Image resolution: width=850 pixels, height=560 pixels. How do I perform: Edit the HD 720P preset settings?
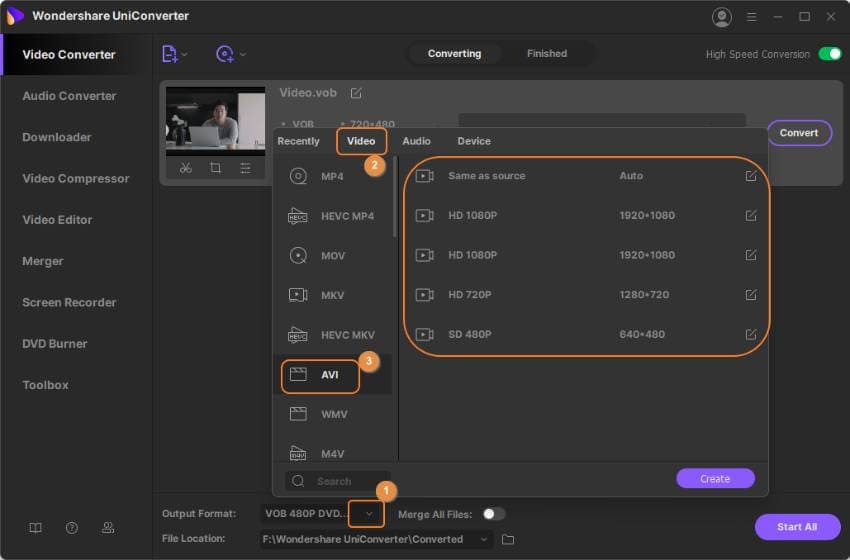point(751,294)
